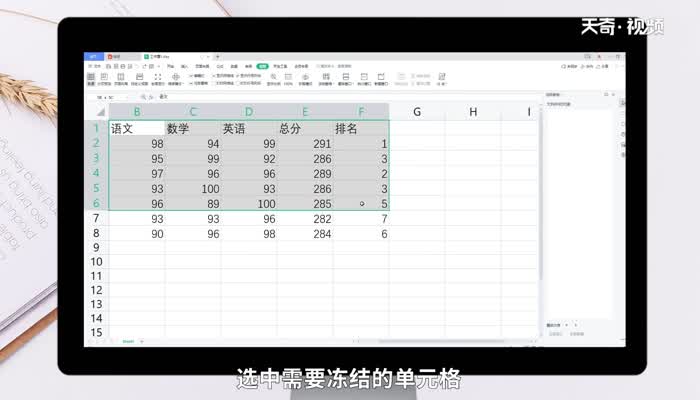
Task: Click the formula bar input field
Action: pos(348,97)
